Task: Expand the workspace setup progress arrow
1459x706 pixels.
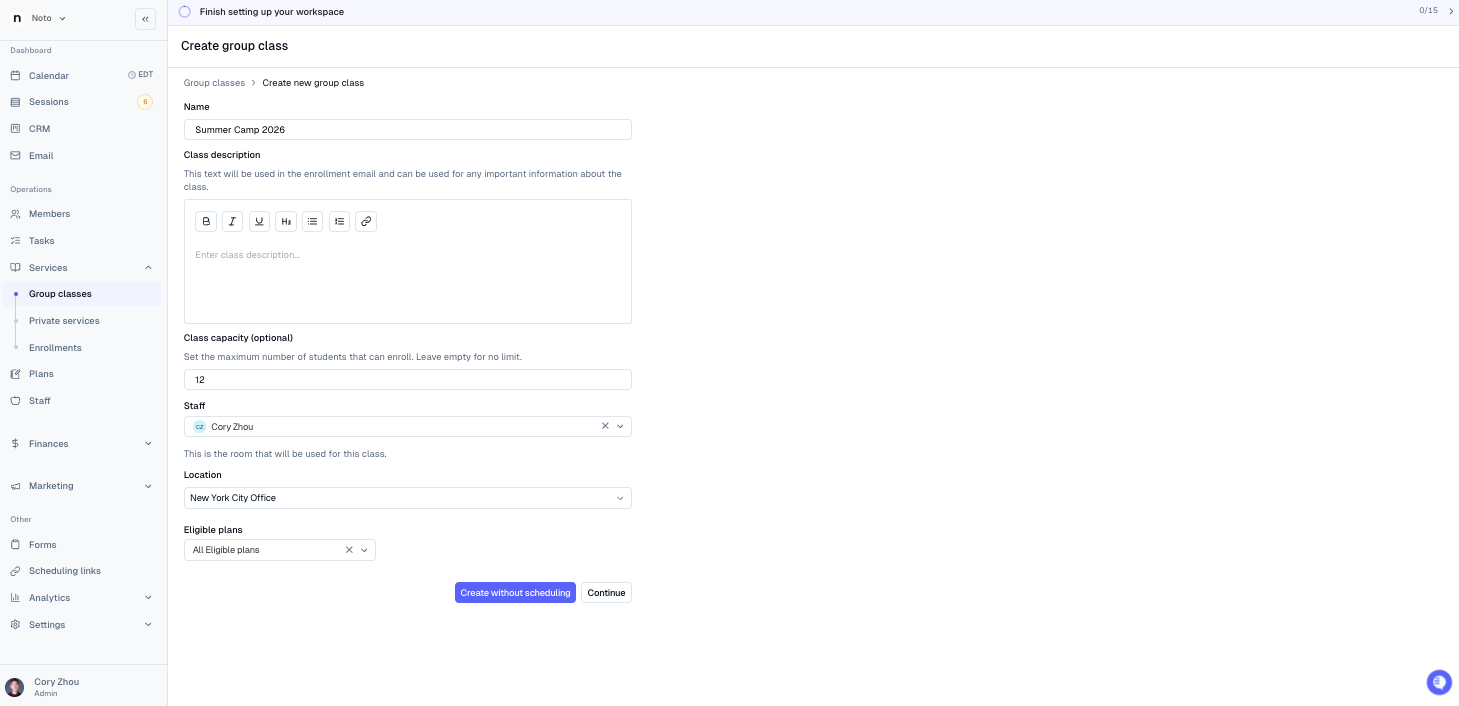Action: coord(1451,11)
